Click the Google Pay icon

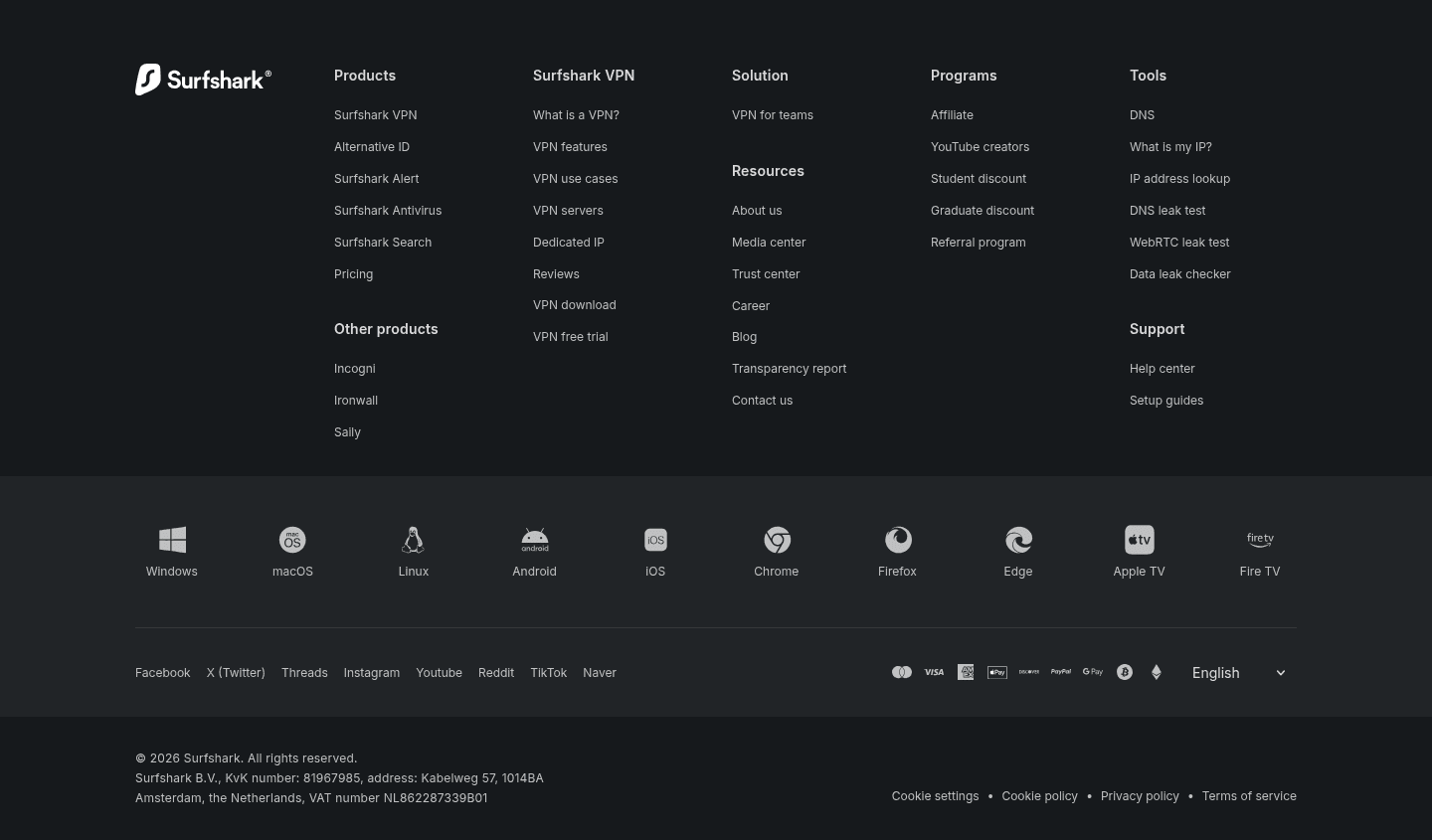point(1093,673)
